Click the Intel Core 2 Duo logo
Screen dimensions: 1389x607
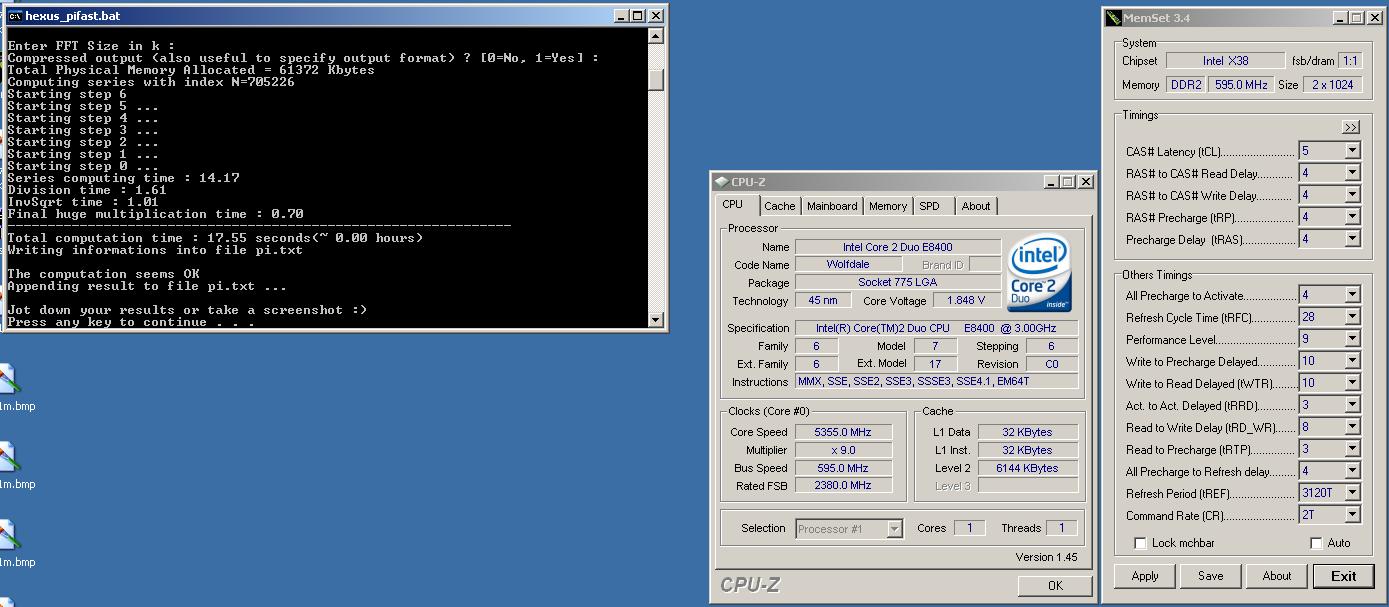tap(1040, 273)
